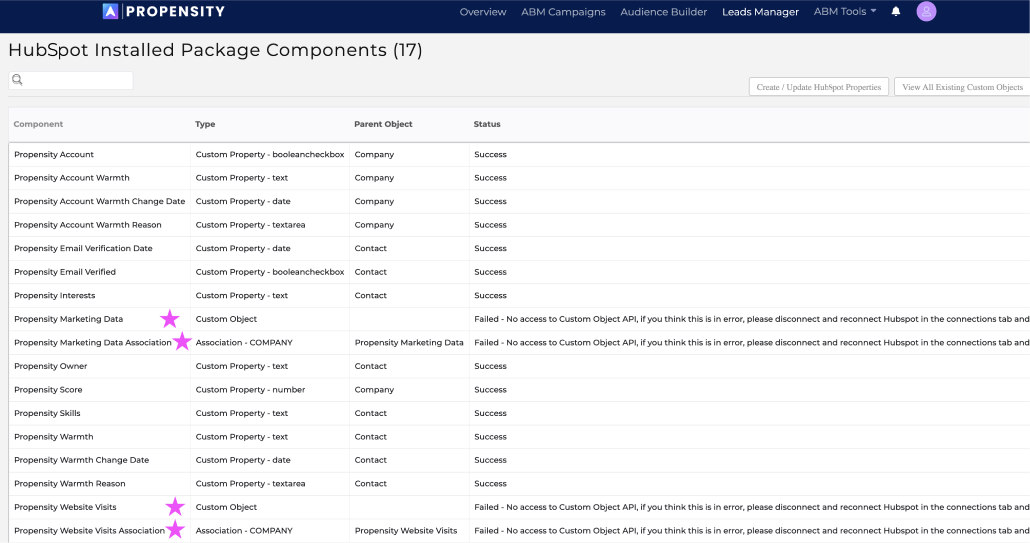The height and width of the screenshot is (543, 1030).
Task: Sort by the Component column header
Action: point(38,124)
